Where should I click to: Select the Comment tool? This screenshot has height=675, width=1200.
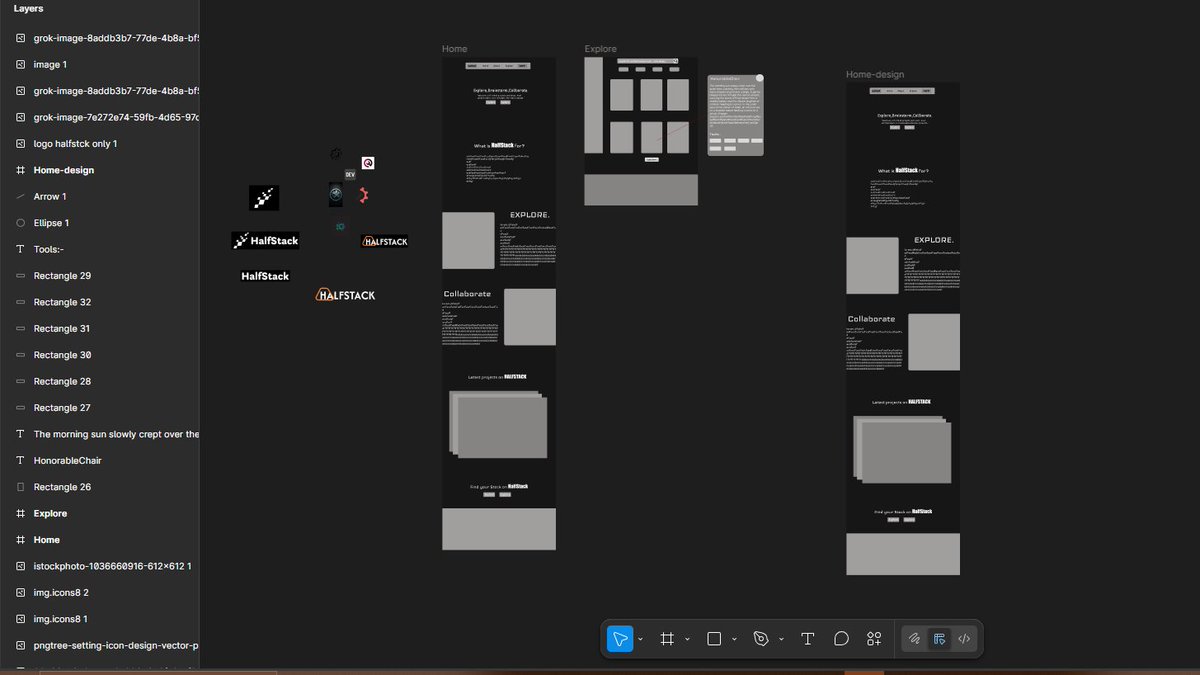[841, 639]
